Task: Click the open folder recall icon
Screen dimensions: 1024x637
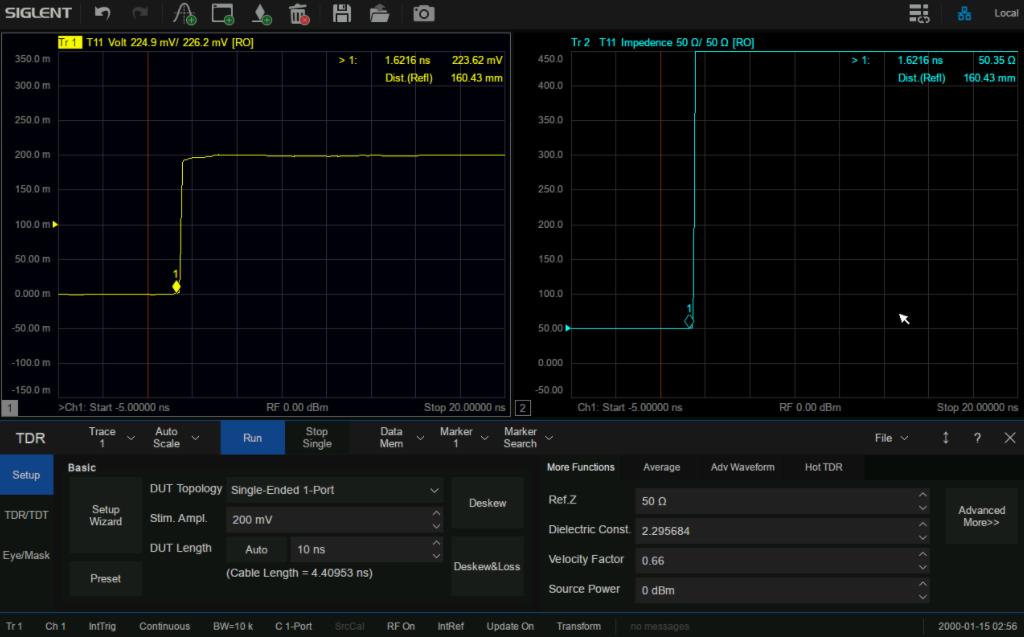Action: tap(379, 13)
